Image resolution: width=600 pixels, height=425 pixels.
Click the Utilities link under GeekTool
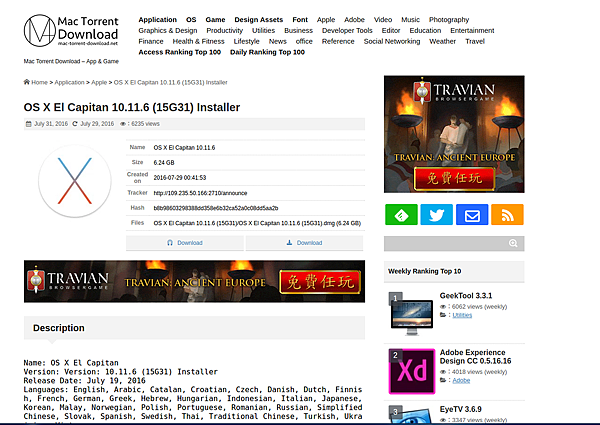click(462, 315)
